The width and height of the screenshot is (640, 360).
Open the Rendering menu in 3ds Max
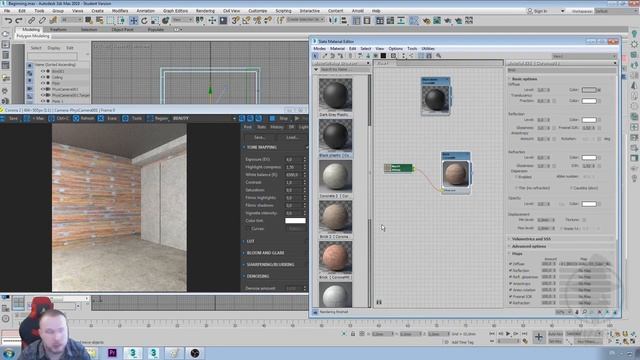point(205,11)
